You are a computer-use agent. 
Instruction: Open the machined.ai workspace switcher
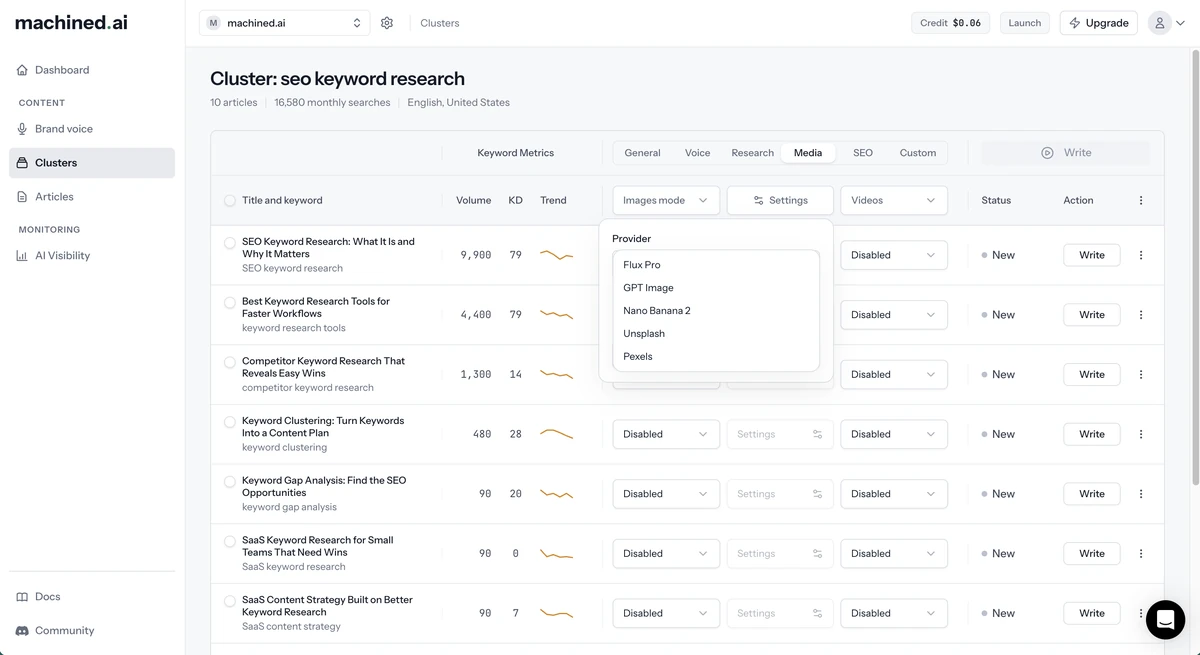[284, 23]
